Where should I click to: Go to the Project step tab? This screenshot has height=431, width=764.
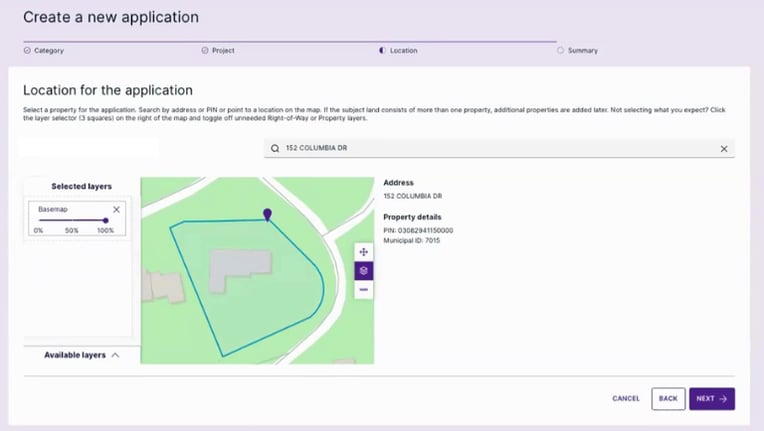[223, 50]
